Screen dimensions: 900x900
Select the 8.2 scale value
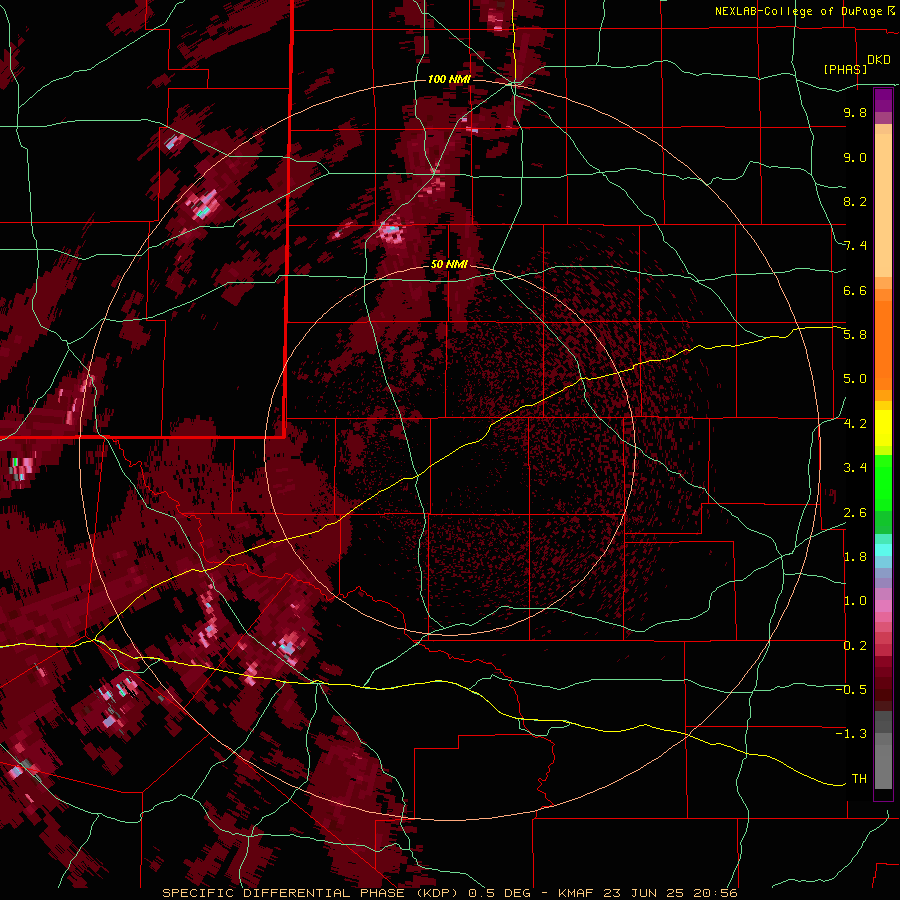point(855,201)
